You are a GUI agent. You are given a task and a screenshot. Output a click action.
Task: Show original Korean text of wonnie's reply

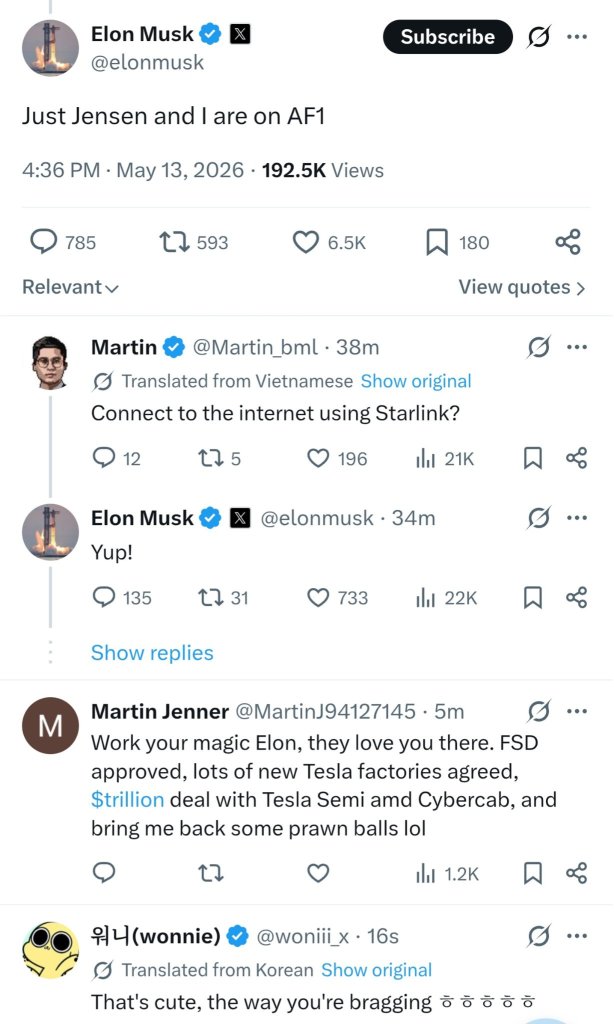click(x=376, y=970)
